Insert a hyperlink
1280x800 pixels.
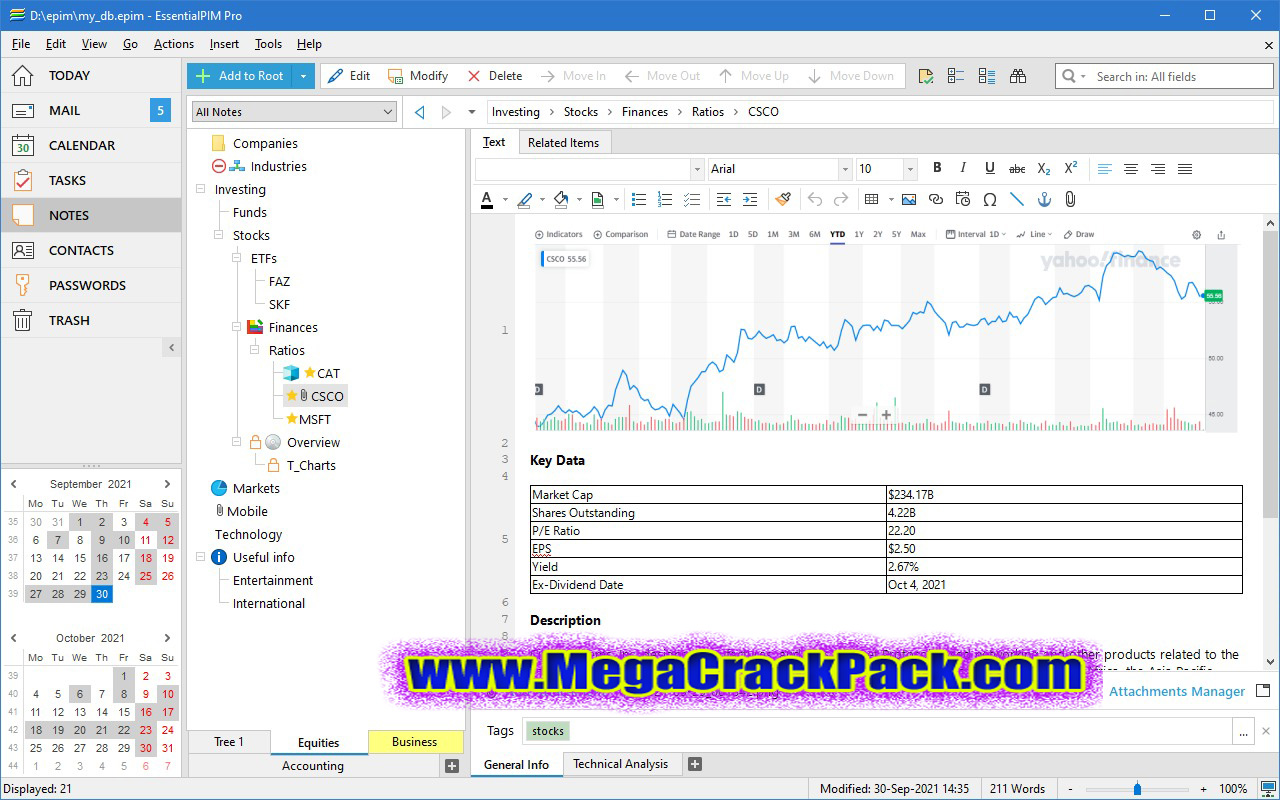click(936, 199)
